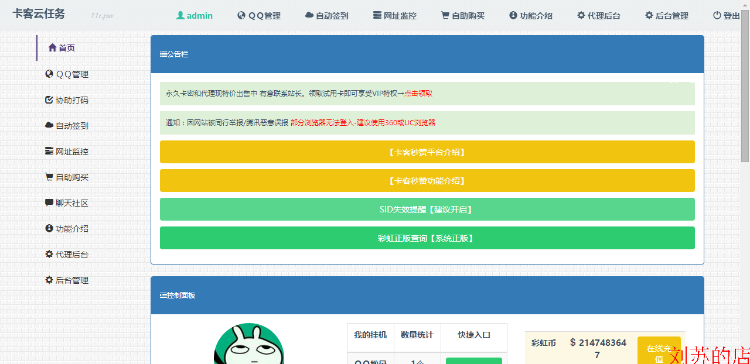
Task: Open 网址监控 server icon in top navigation
Action: (x=377, y=15)
